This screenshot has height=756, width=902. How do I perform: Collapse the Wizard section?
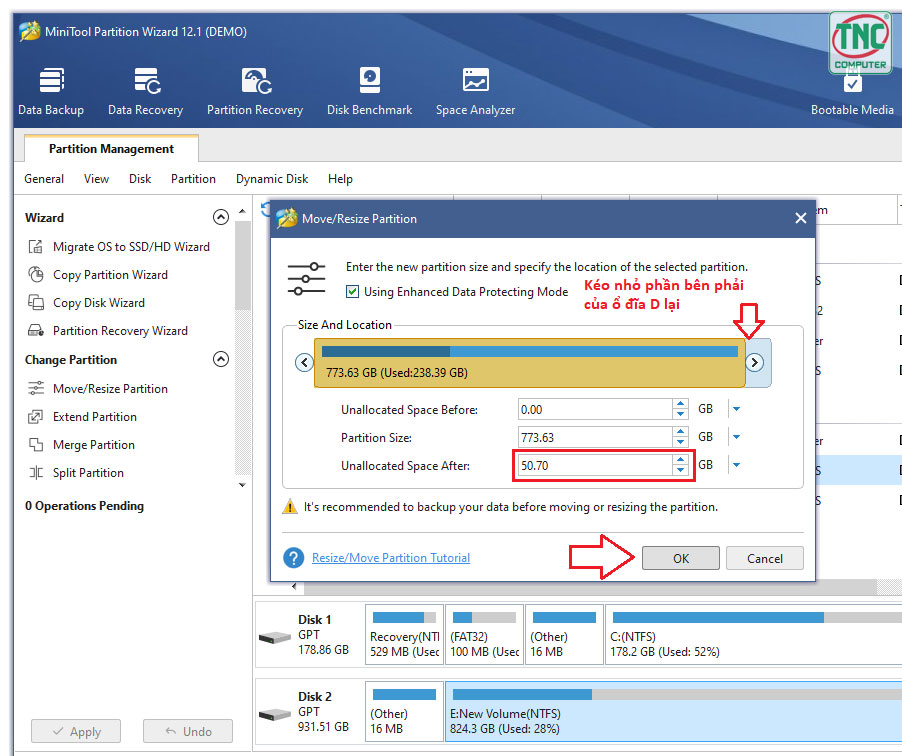(221, 217)
